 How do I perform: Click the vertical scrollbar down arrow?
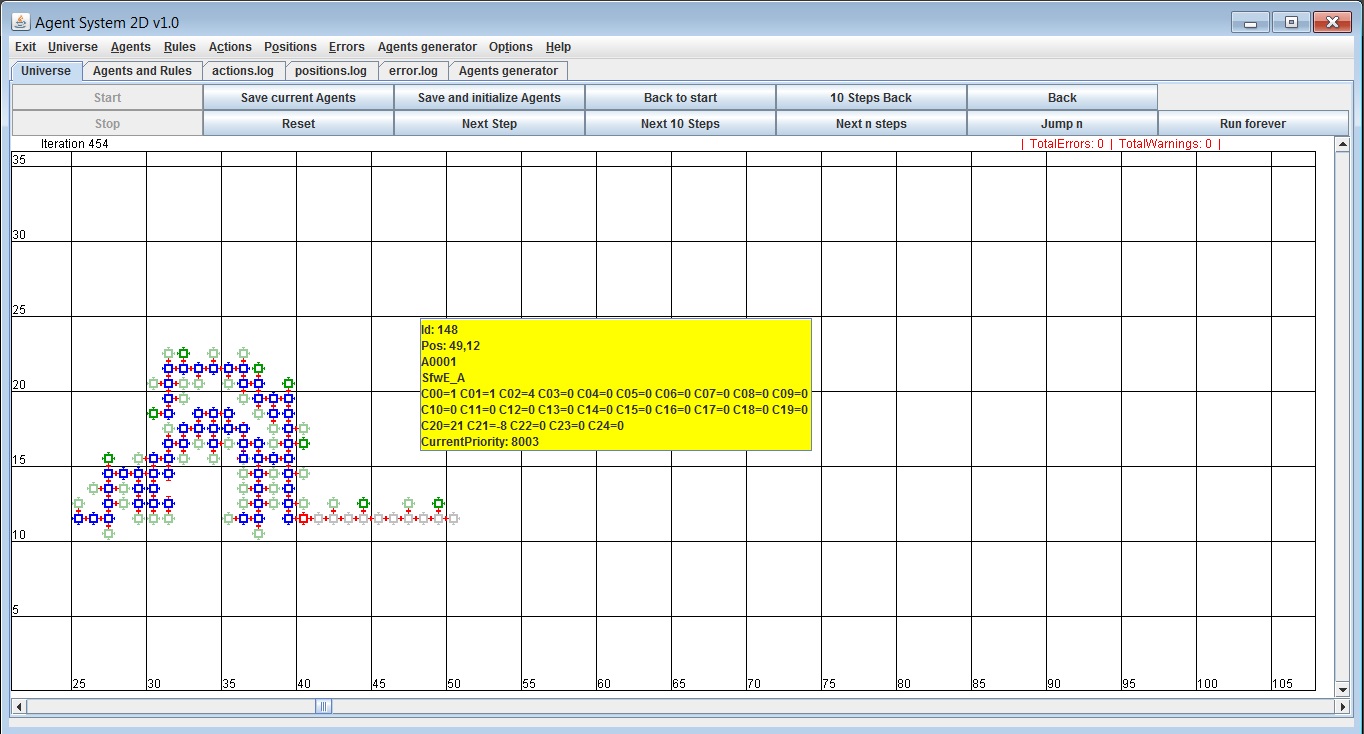coord(1342,689)
